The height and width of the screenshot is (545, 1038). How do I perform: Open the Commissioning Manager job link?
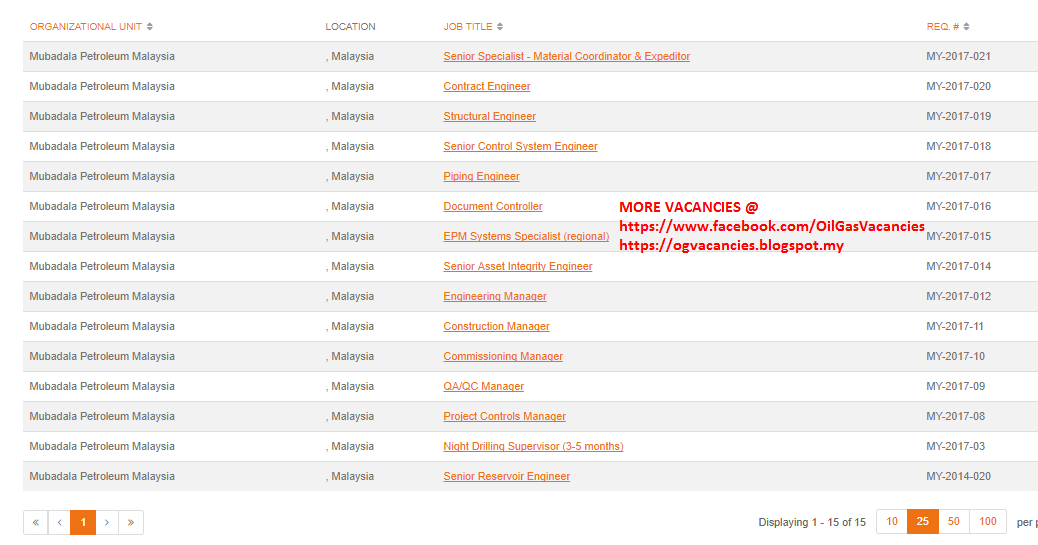coord(502,356)
